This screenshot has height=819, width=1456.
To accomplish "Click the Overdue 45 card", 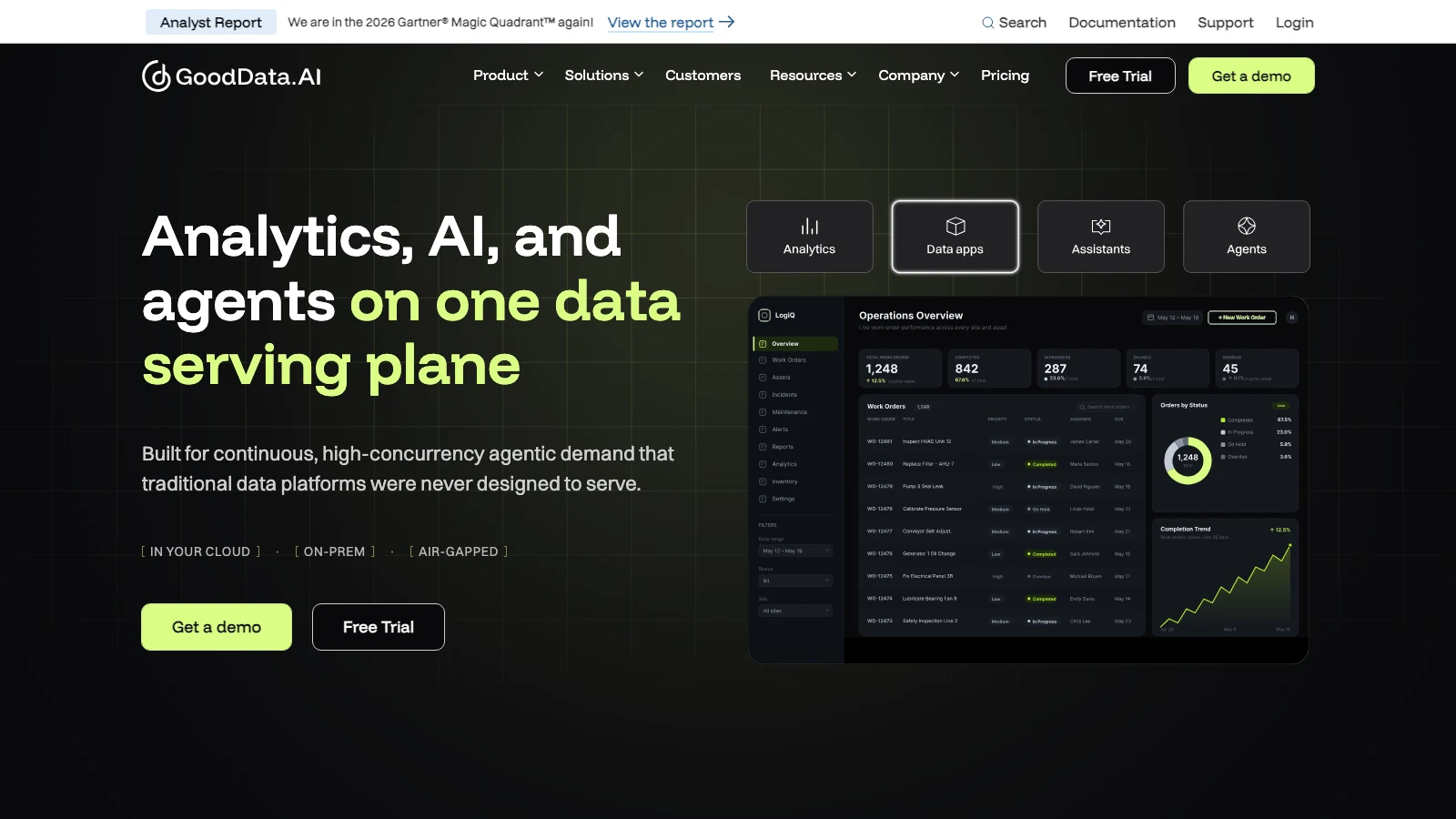I will [x=1257, y=369].
